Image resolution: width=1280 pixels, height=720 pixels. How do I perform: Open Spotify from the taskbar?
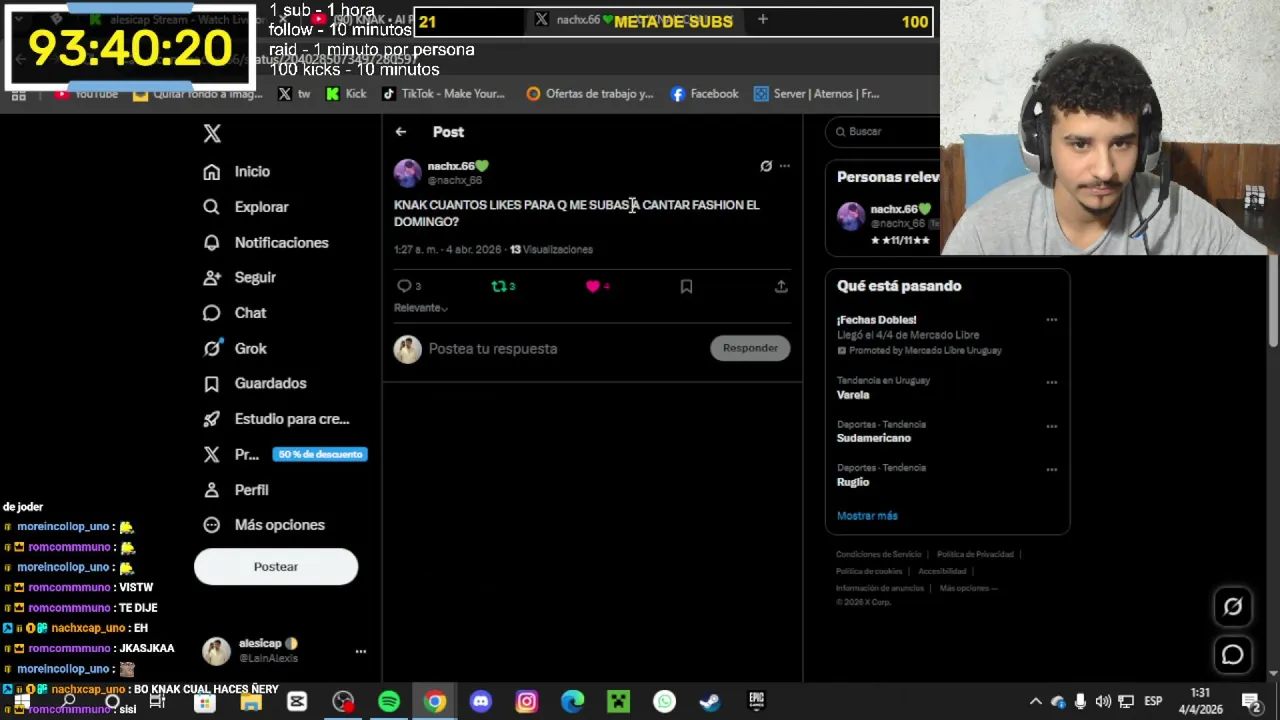[x=389, y=702]
